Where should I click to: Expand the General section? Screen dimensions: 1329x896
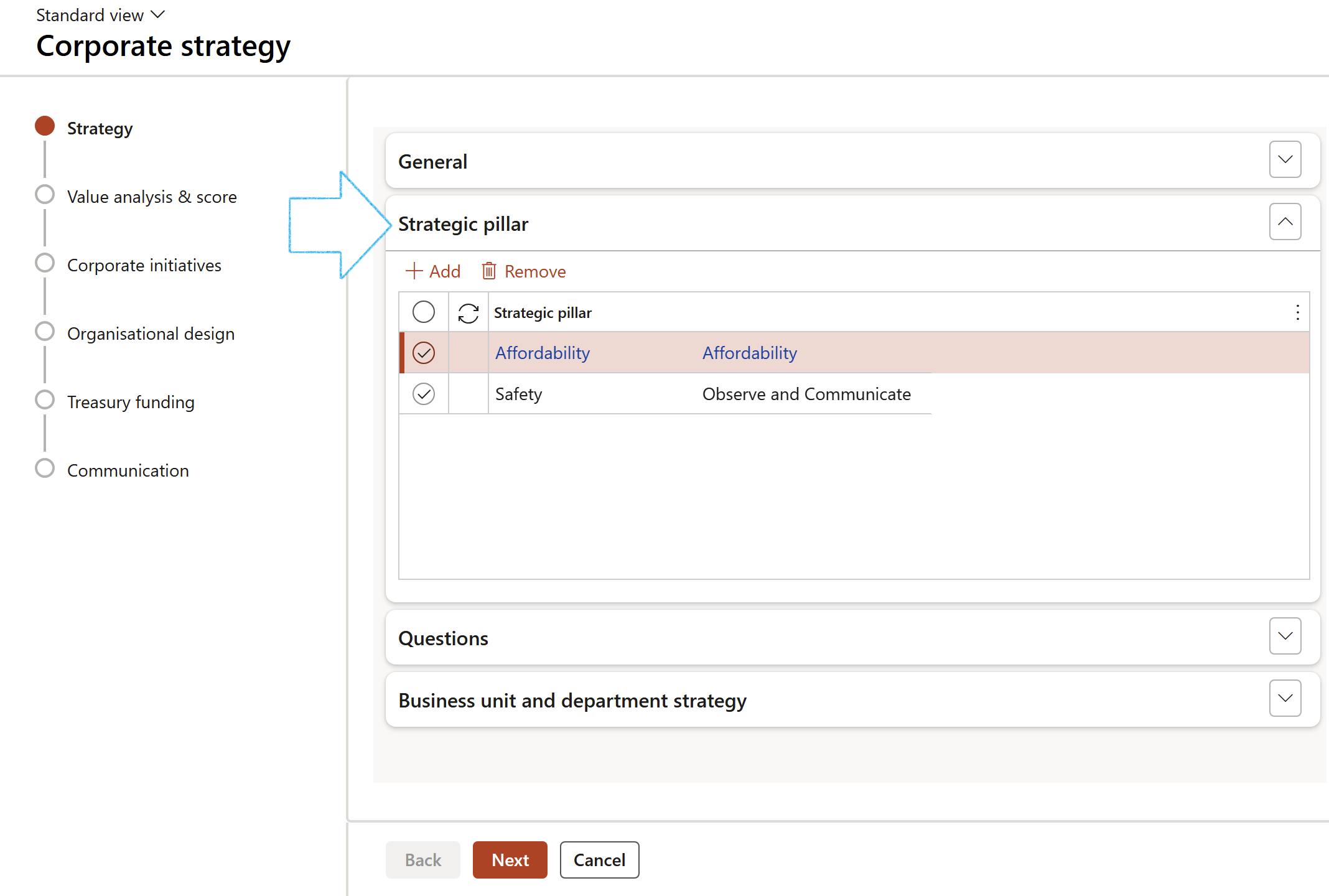pos(1285,159)
